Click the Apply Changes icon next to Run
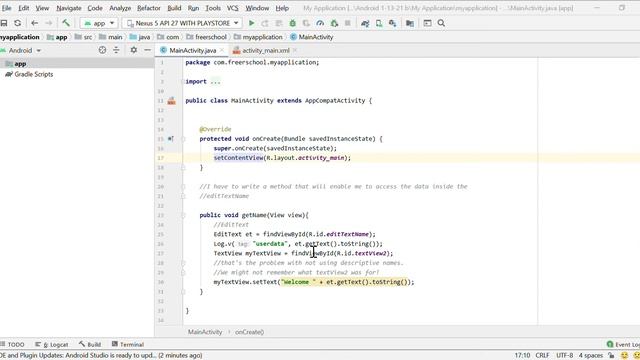The image size is (640, 360). tap(265, 23)
